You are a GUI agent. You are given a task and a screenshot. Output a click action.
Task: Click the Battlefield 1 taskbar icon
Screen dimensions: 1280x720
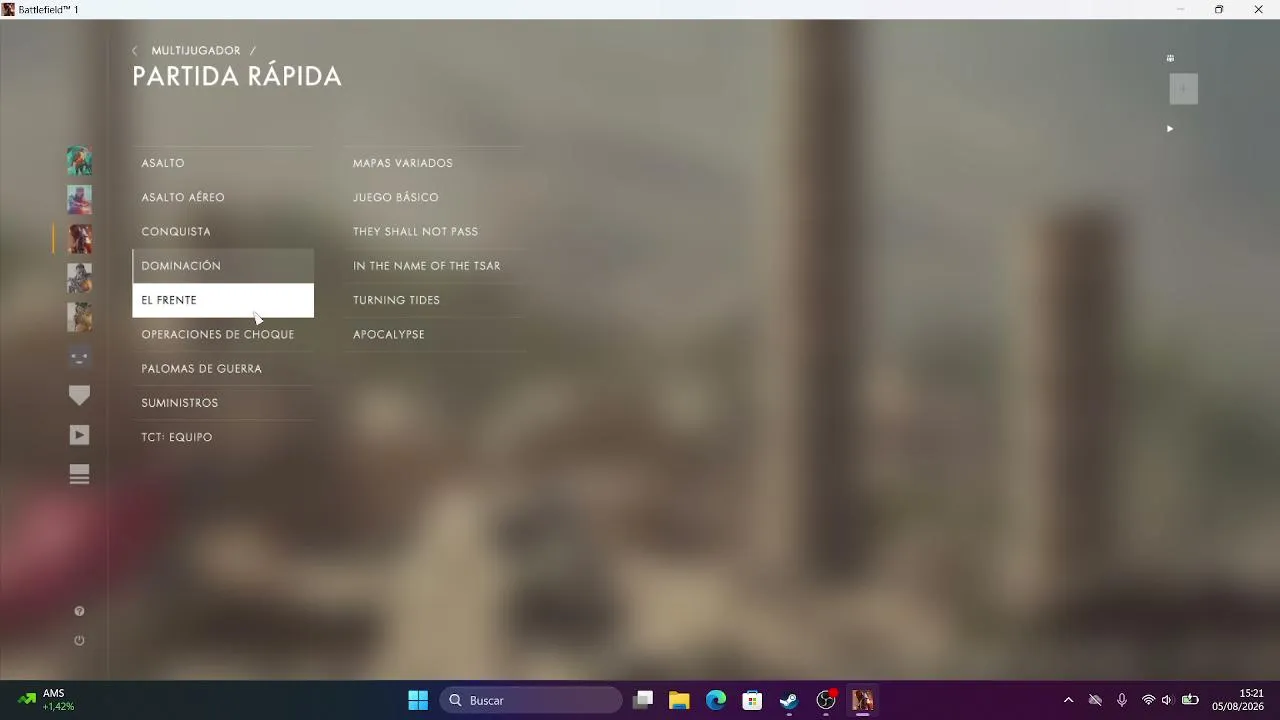862,700
